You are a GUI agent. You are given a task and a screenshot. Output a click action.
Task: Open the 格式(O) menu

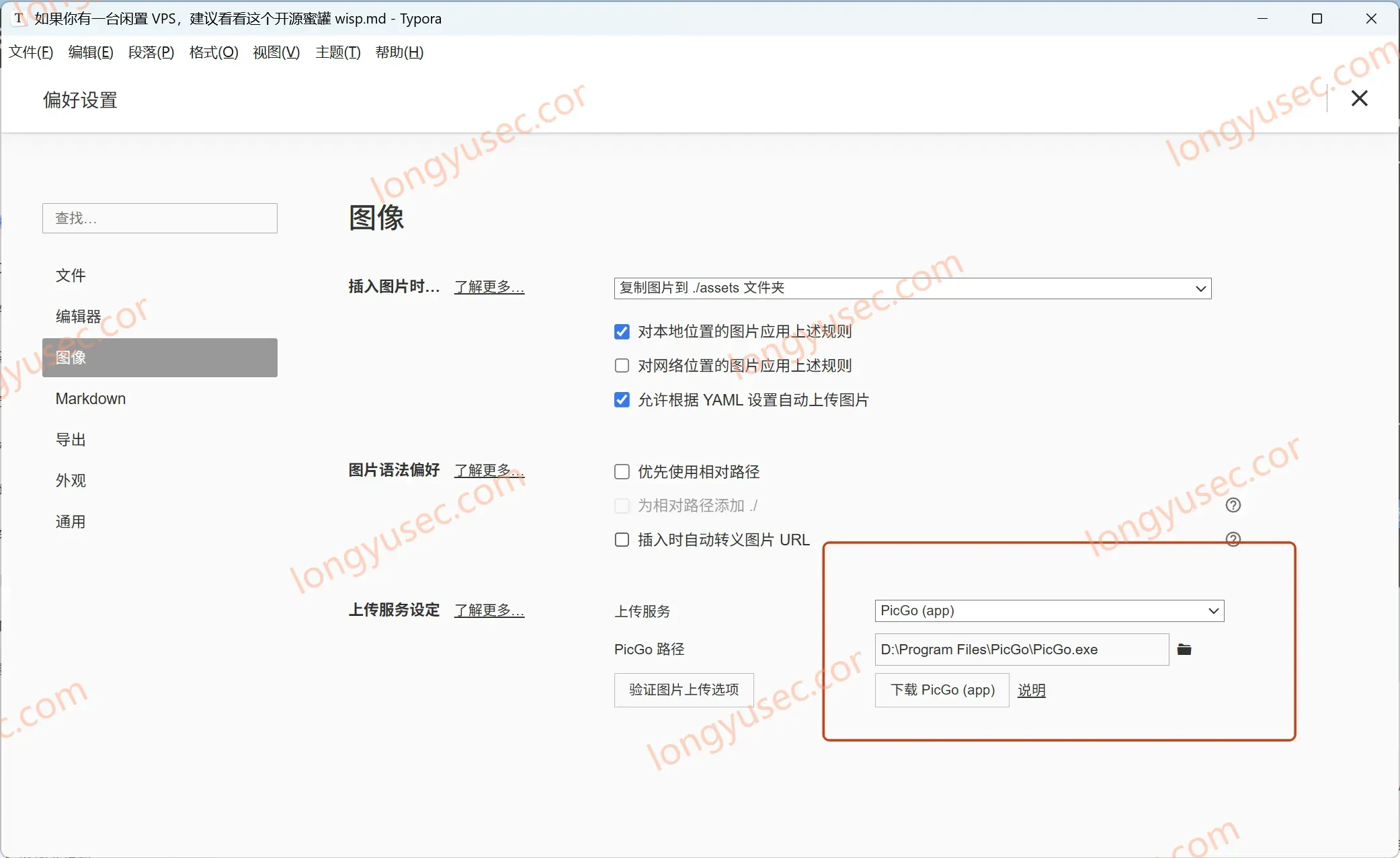[214, 52]
